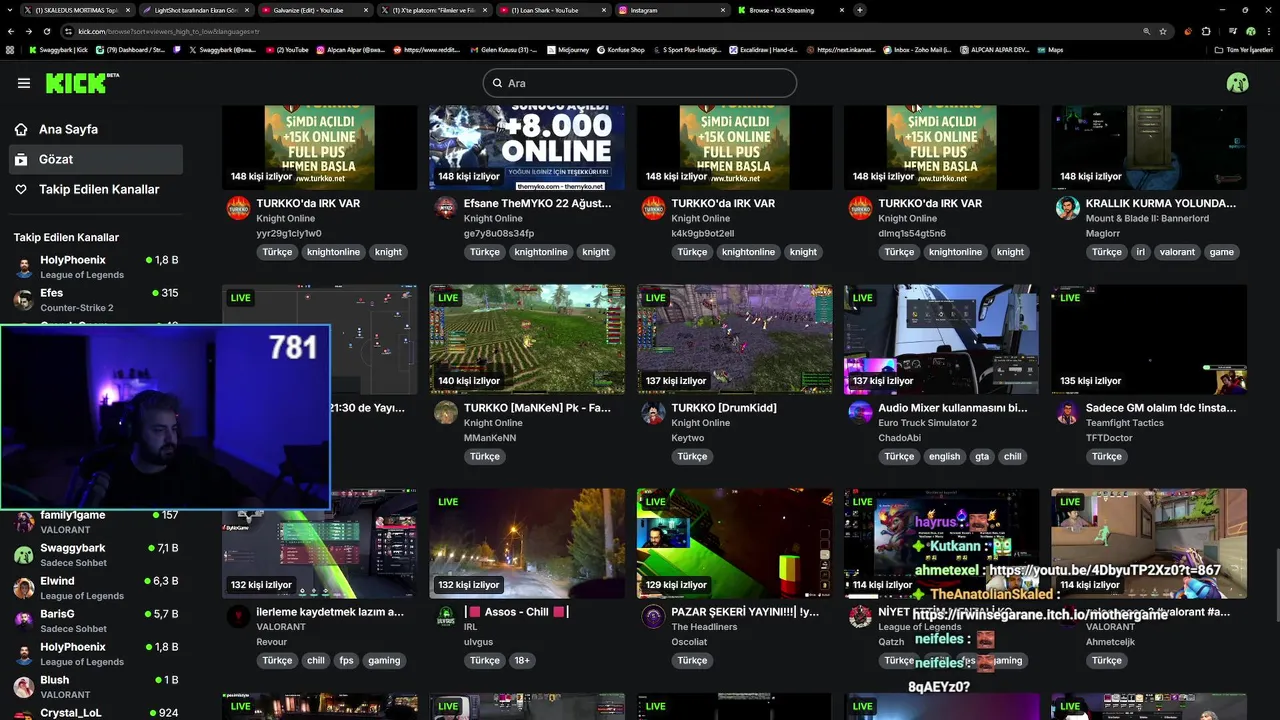Click the Ara search input field
1280x720 pixels.
coord(640,83)
